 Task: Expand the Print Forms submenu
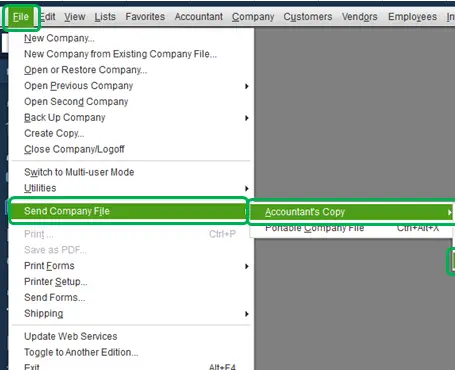click(131, 266)
